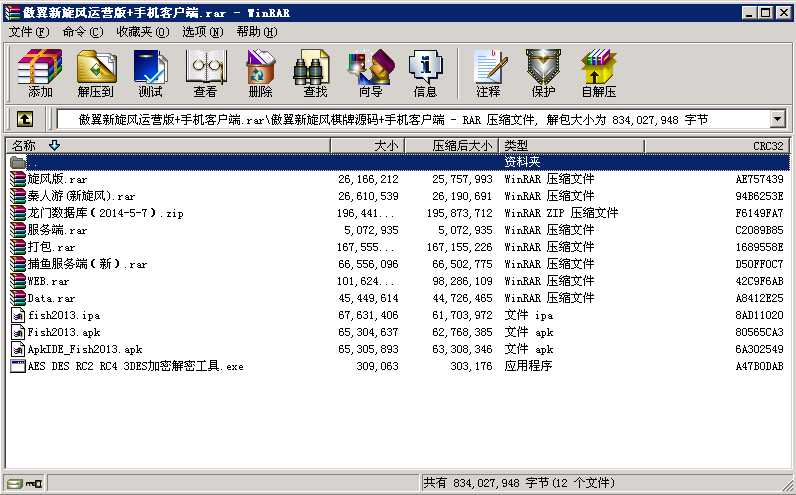
Task: Select the archive icon of 打包.rar
Action: (18, 247)
